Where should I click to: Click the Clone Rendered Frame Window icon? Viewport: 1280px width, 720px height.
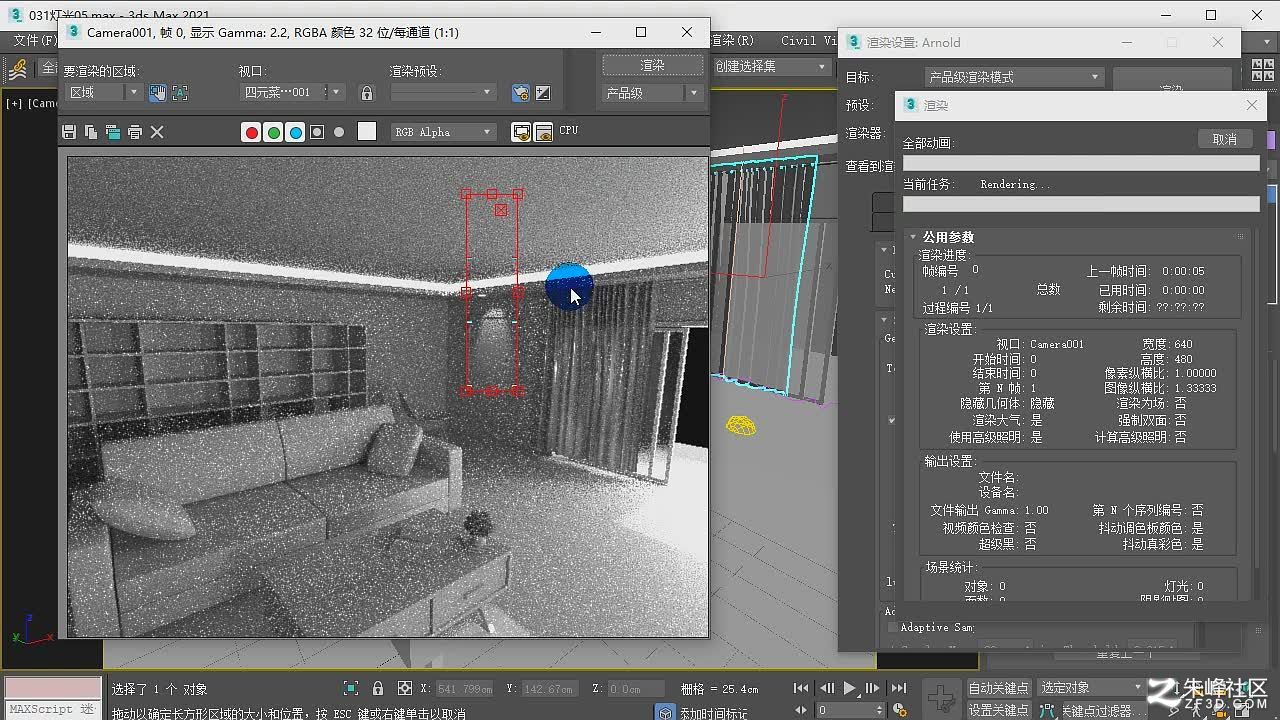(x=113, y=132)
